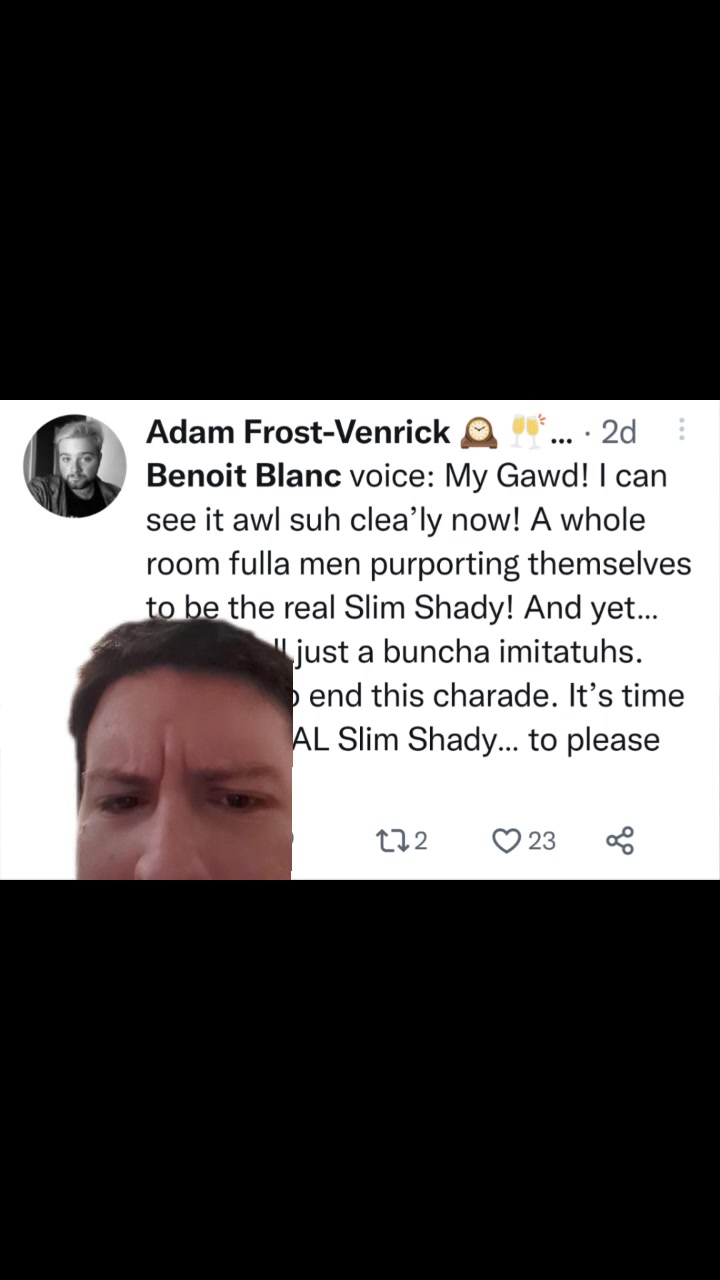This screenshot has height=1280, width=720.
Task: Tap the retweet arrows icon
Action: click(390, 841)
